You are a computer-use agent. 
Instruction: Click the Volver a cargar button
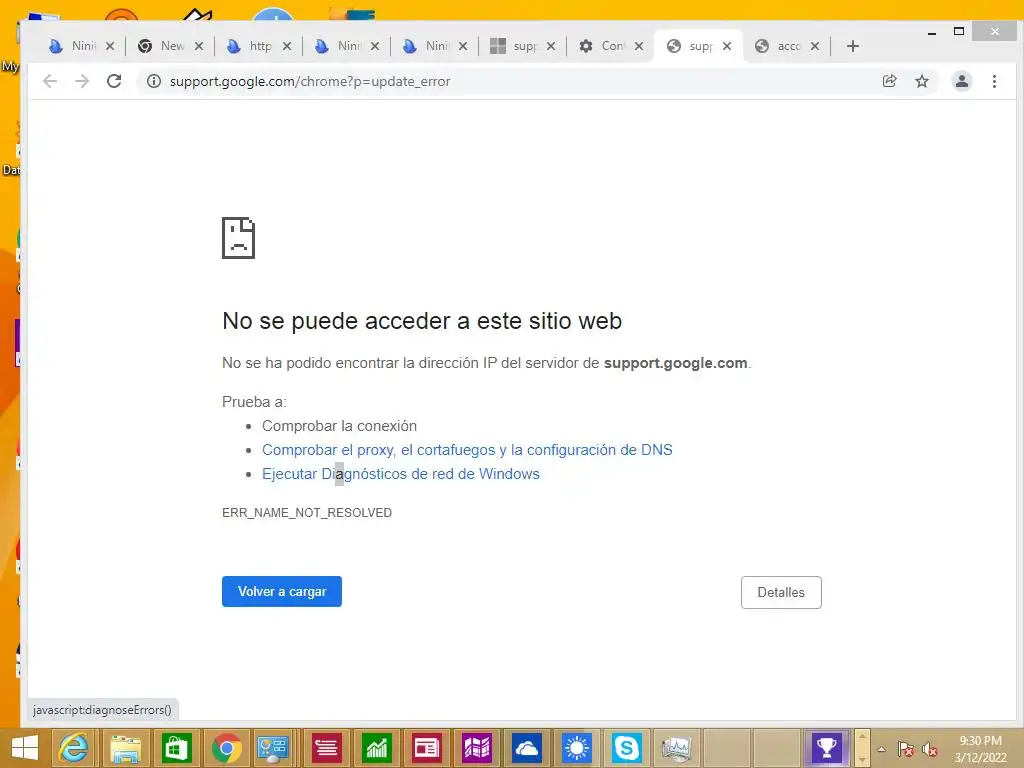click(x=281, y=592)
